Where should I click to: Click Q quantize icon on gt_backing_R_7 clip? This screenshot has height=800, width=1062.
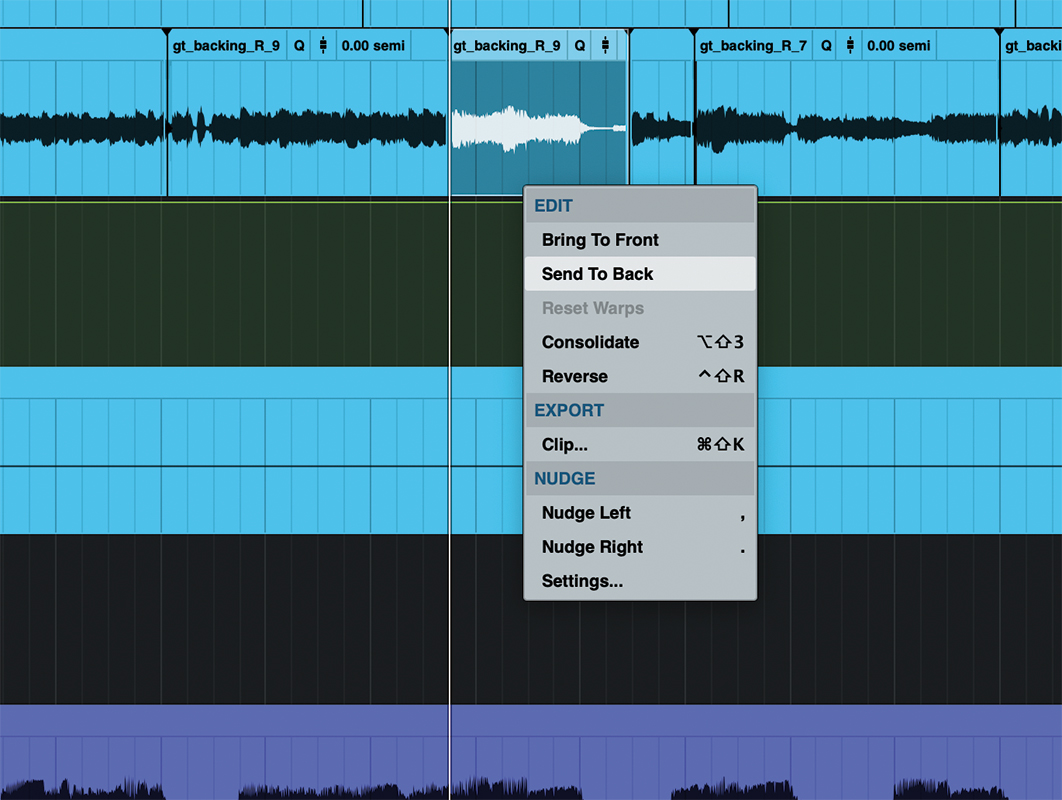(826, 45)
